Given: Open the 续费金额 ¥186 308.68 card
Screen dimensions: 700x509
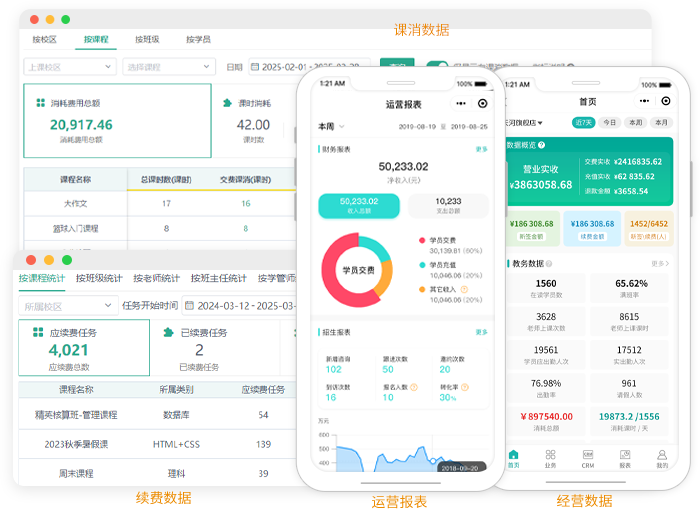Looking at the screenshot, I should pos(592,229).
